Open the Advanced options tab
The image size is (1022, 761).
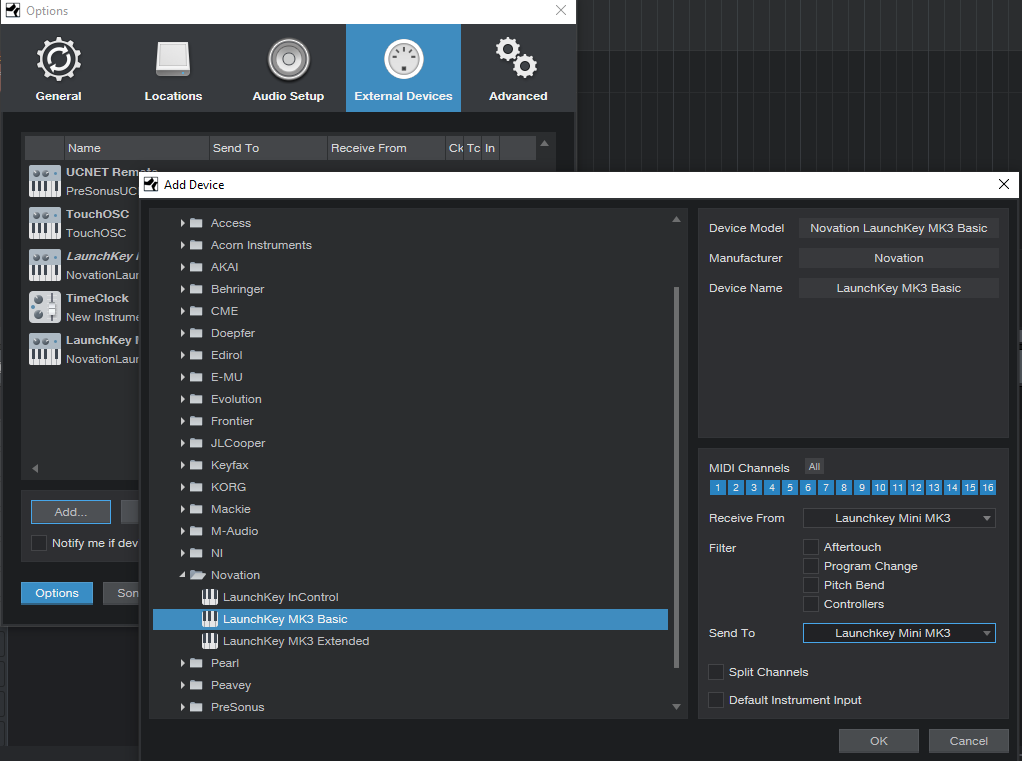click(x=518, y=68)
